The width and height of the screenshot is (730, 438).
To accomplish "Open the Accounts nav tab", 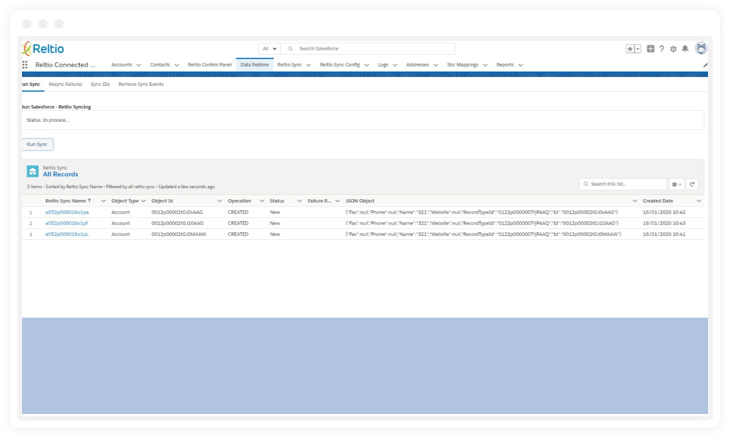I will (122, 65).
